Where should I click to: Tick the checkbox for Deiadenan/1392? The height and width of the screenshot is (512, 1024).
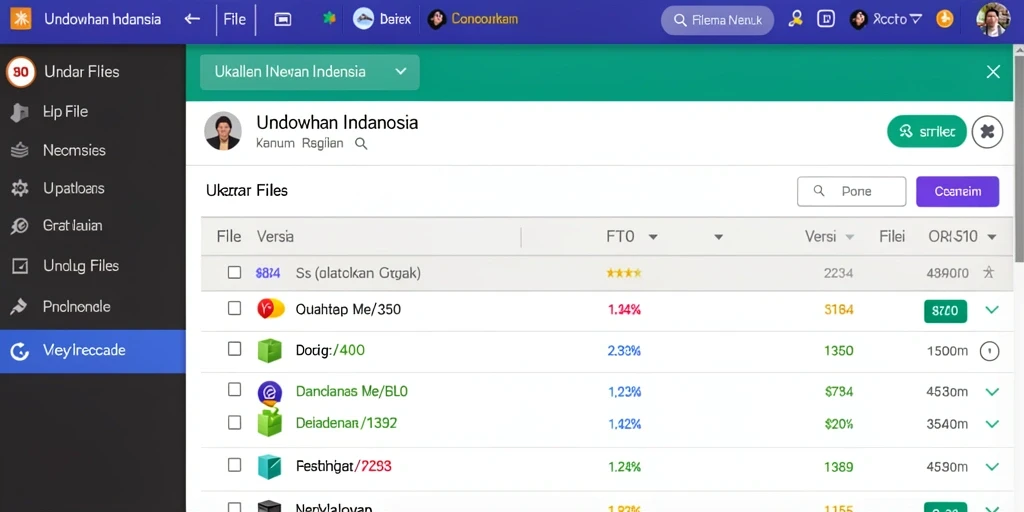coord(234,423)
